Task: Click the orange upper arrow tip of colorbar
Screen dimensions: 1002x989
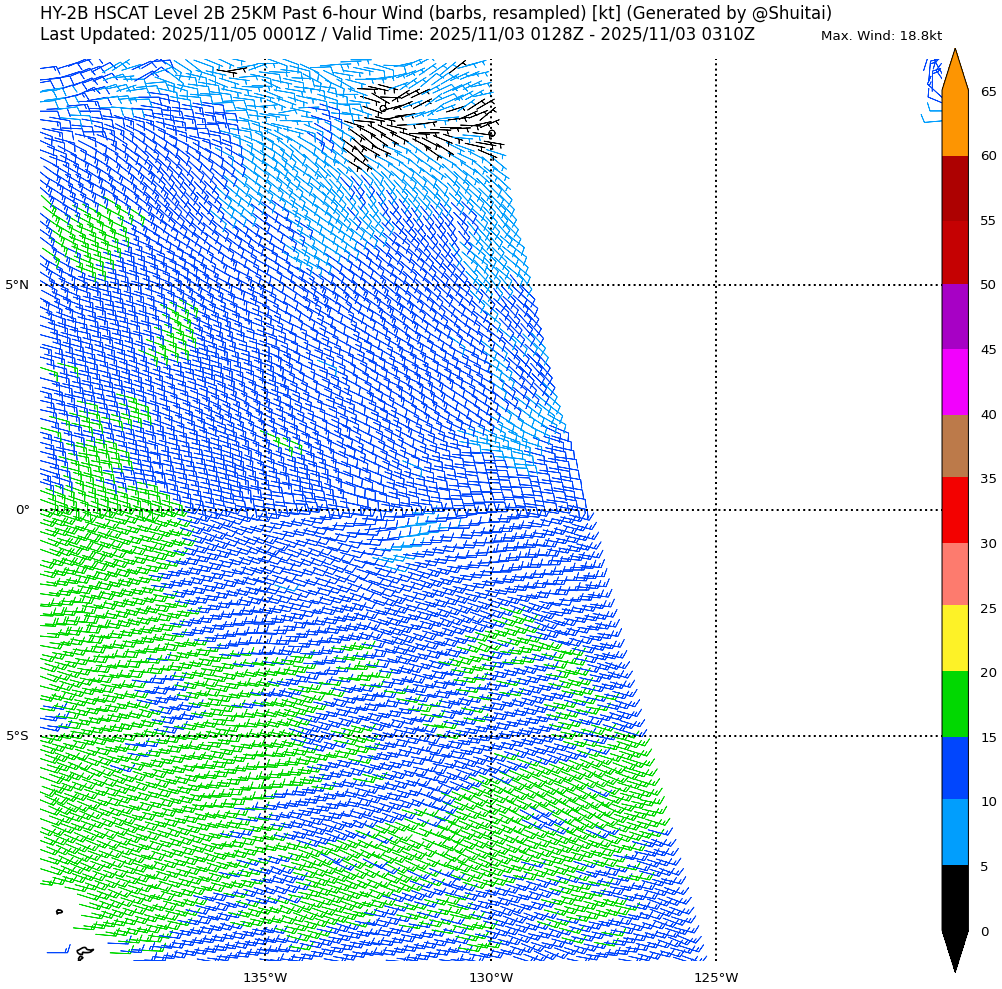Action: click(954, 68)
